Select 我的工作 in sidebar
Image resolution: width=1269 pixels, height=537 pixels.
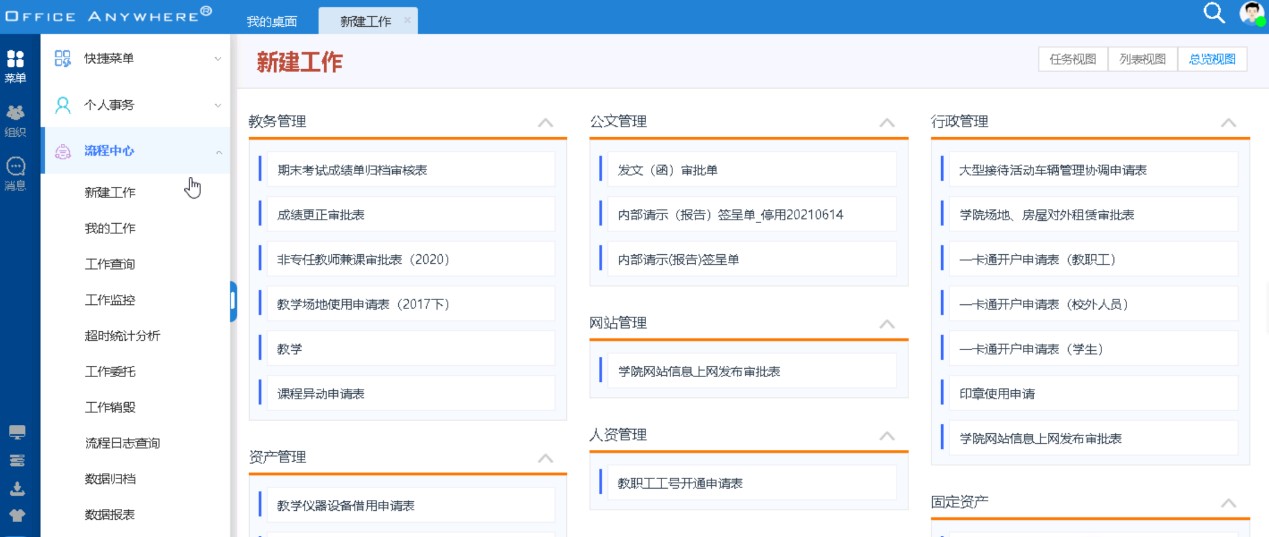(x=110, y=228)
